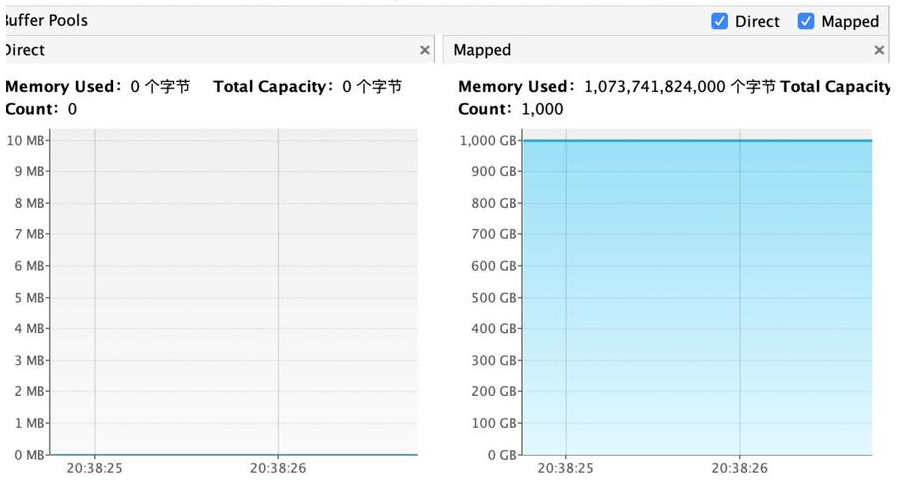Click the 20:38:25 timestamp under Direct chart
Image resolution: width=902 pixels, height=480 pixels.
pyautogui.click(x=94, y=468)
